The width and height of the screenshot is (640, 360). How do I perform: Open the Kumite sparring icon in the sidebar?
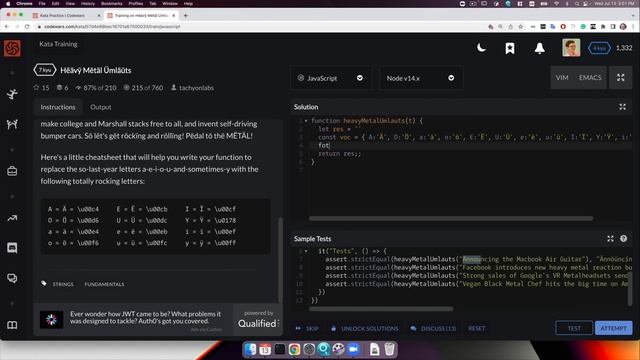(12, 124)
